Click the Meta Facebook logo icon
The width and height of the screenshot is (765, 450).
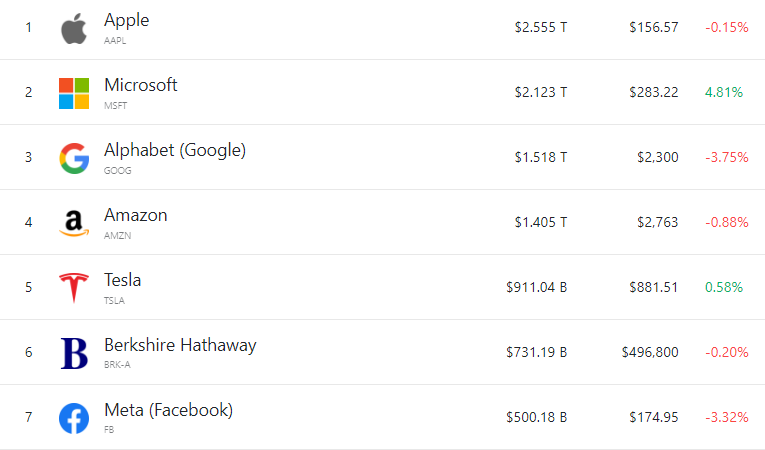(x=74, y=417)
